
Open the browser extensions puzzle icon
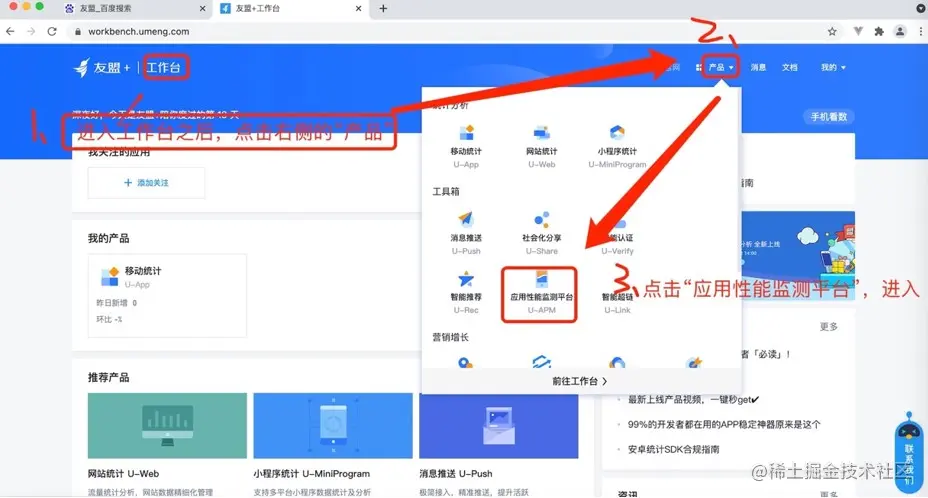879,31
